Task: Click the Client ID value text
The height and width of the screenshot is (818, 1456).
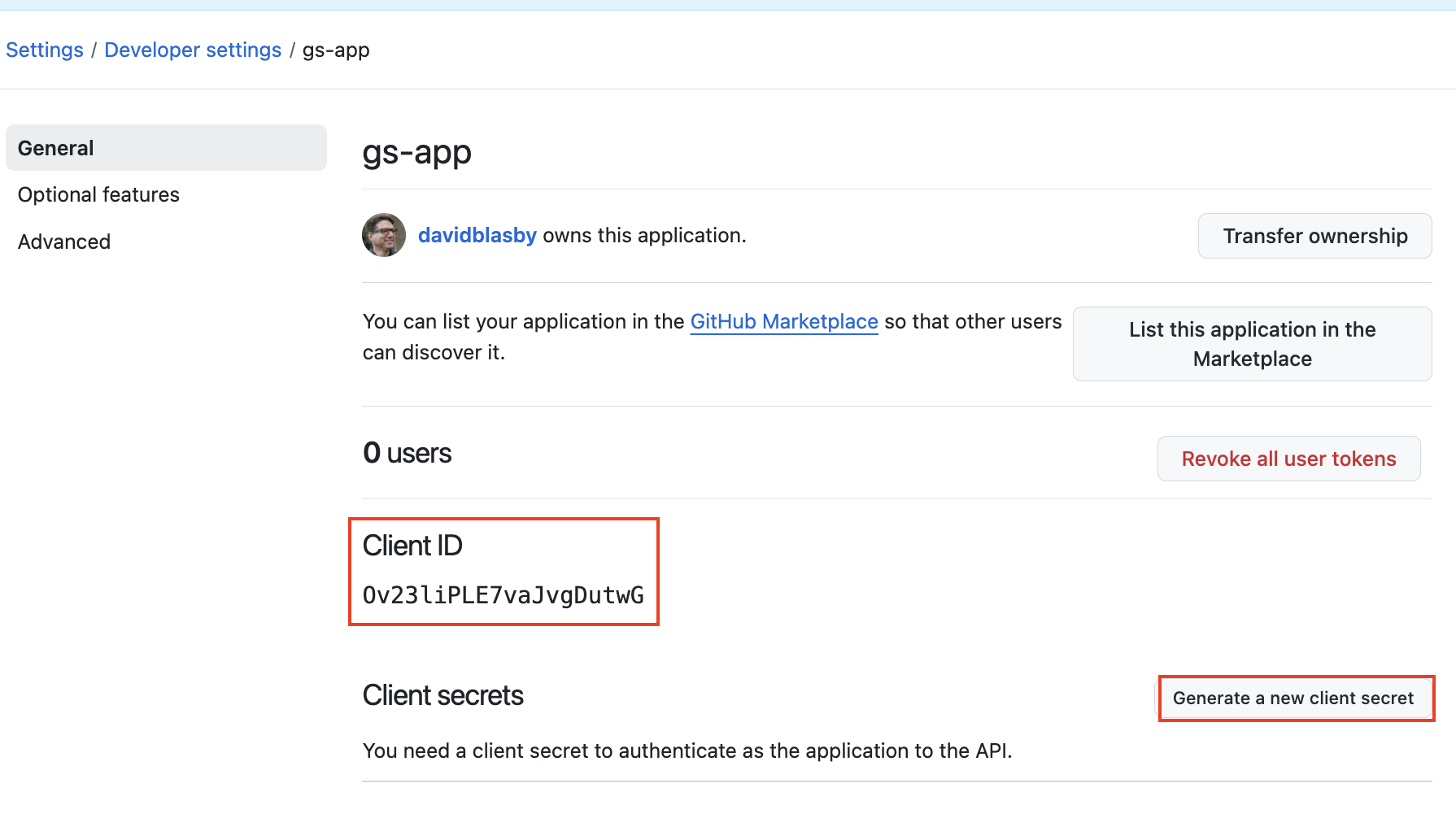Action: 503,595
